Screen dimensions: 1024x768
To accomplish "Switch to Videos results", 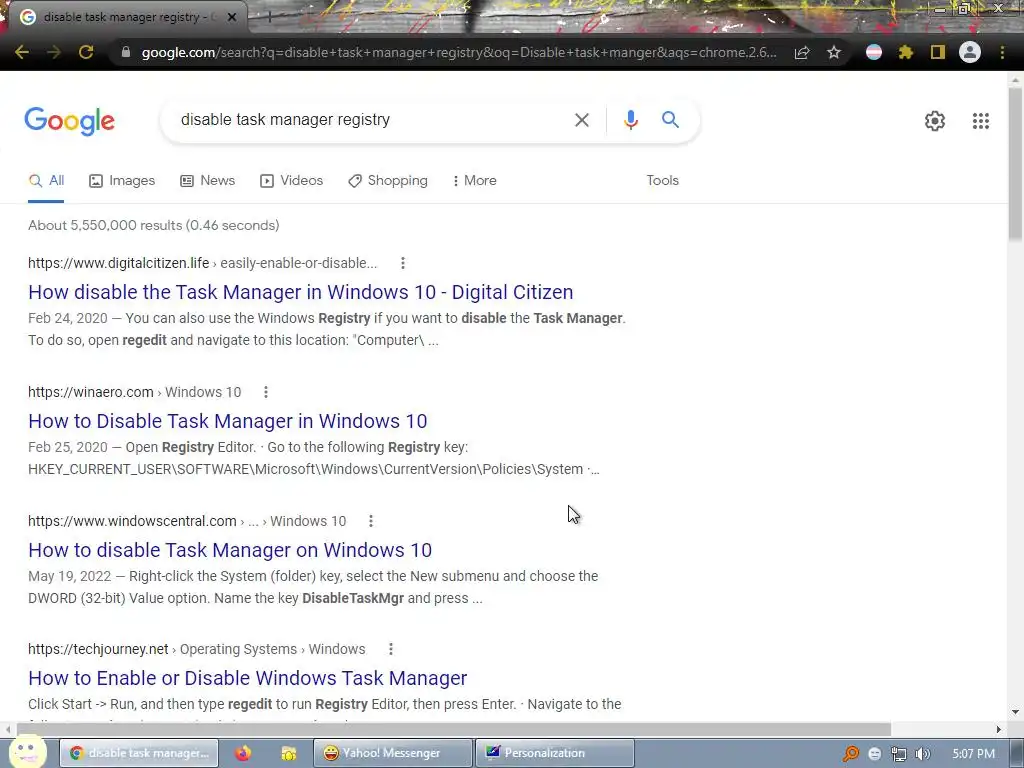I will (x=291, y=181).
